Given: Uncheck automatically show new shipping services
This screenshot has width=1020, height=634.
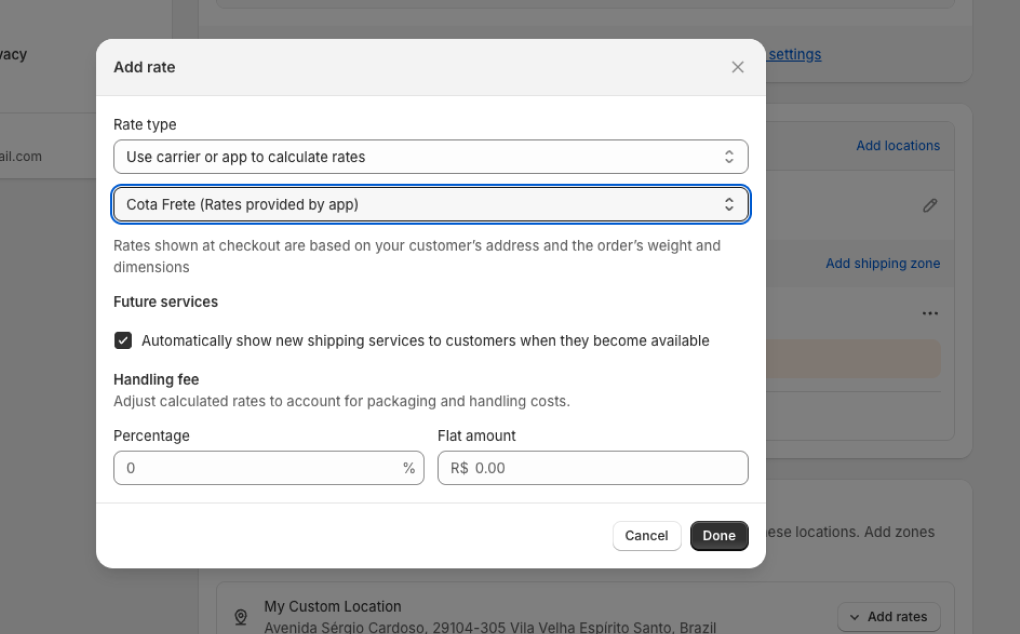Looking at the screenshot, I should pyautogui.click(x=123, y=341).
